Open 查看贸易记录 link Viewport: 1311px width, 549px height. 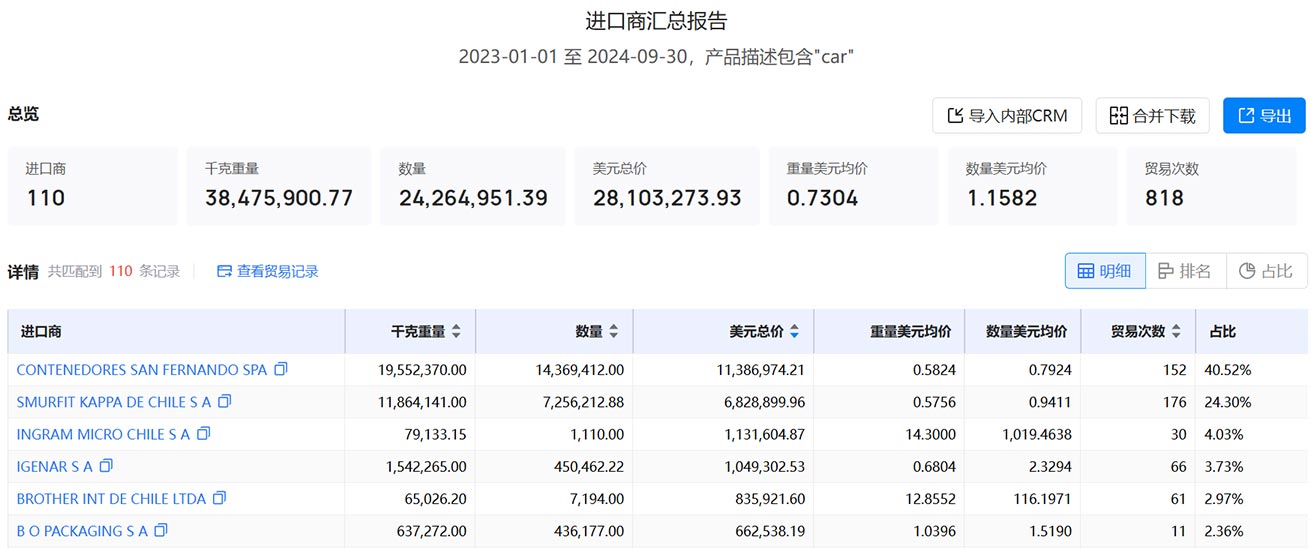268,271
